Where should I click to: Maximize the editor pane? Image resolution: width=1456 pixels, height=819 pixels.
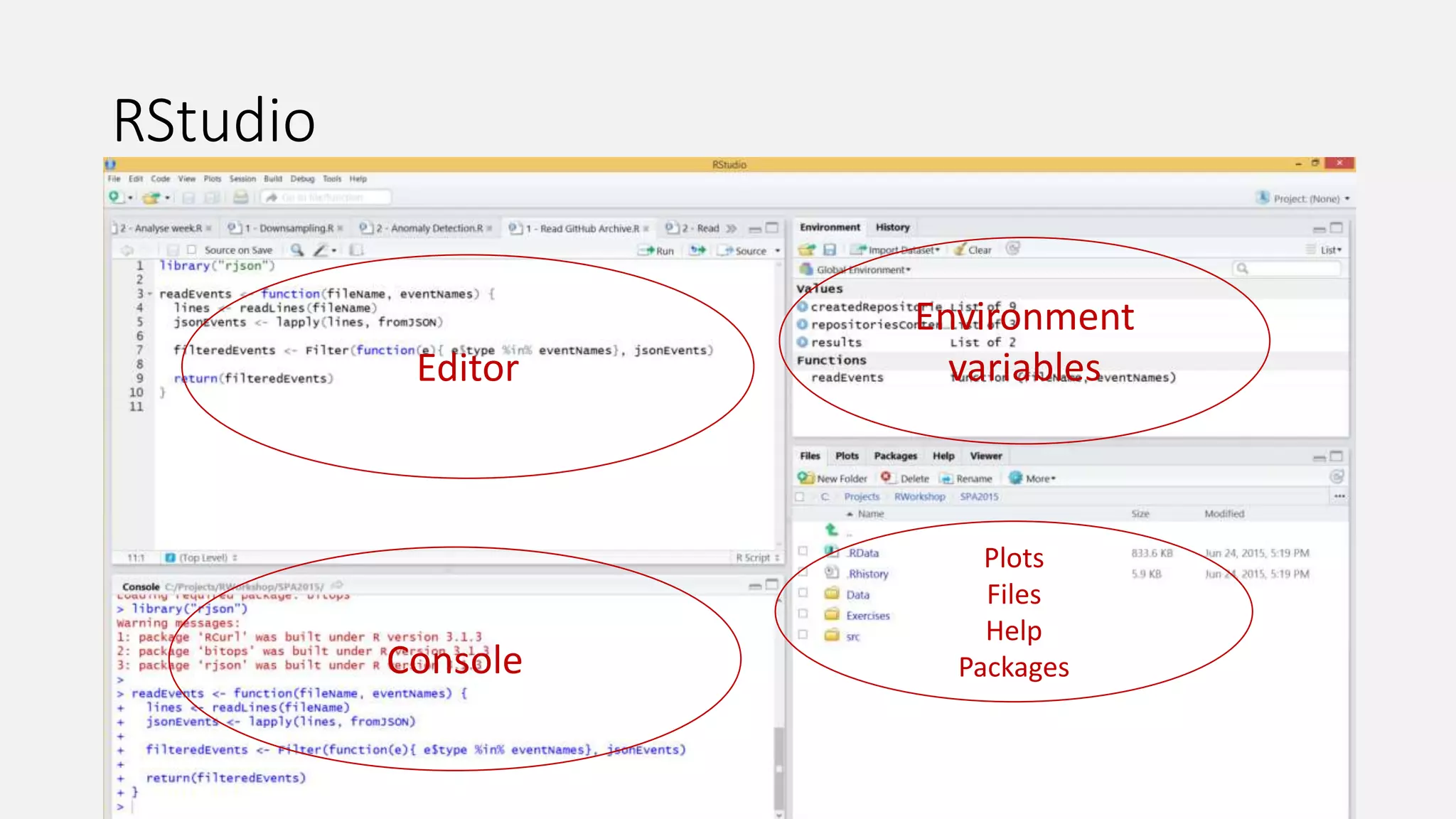click(772, 227)
